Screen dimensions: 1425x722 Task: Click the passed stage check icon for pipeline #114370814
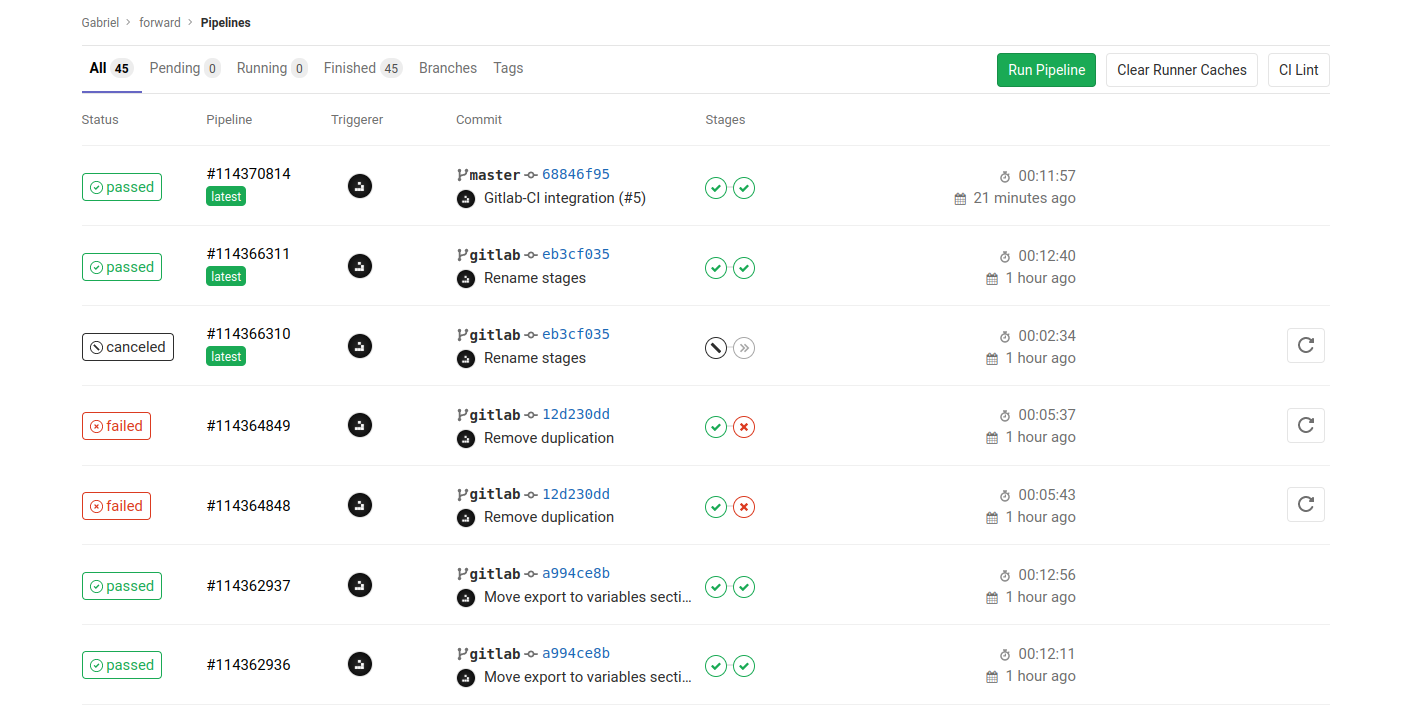716,188
